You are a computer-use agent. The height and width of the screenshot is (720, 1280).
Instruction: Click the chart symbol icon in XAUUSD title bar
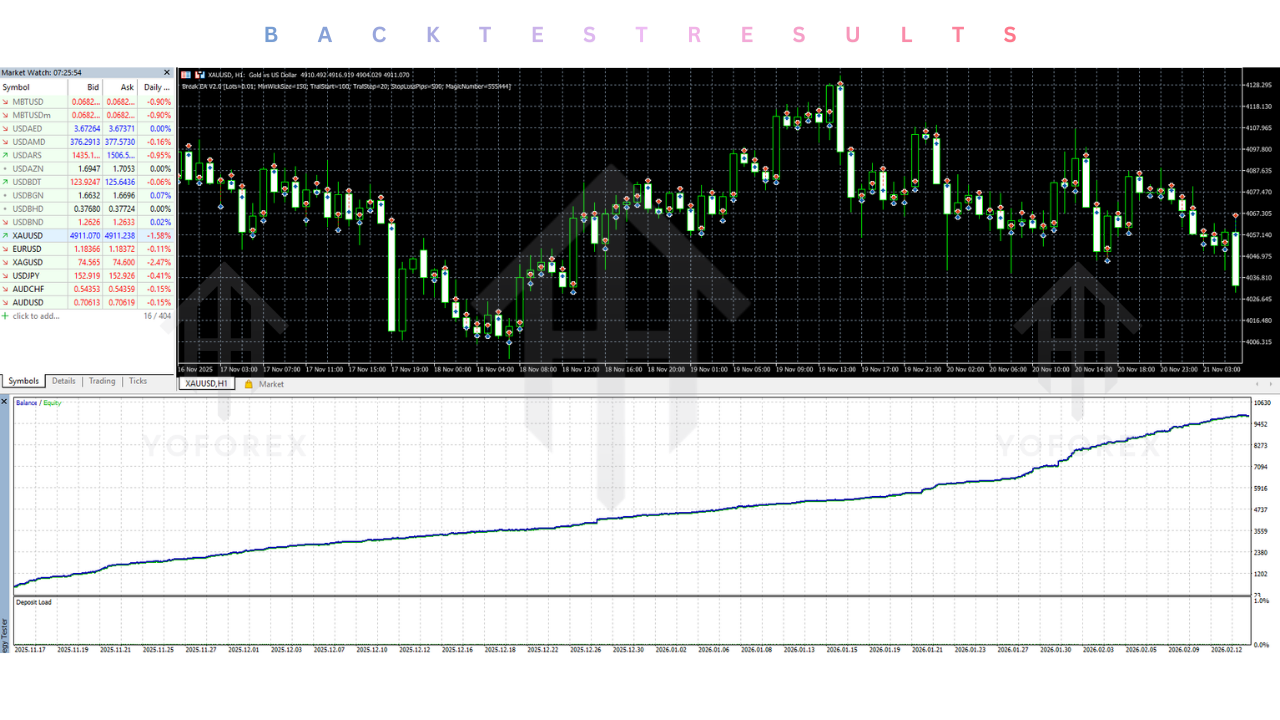tap(200, 74)
